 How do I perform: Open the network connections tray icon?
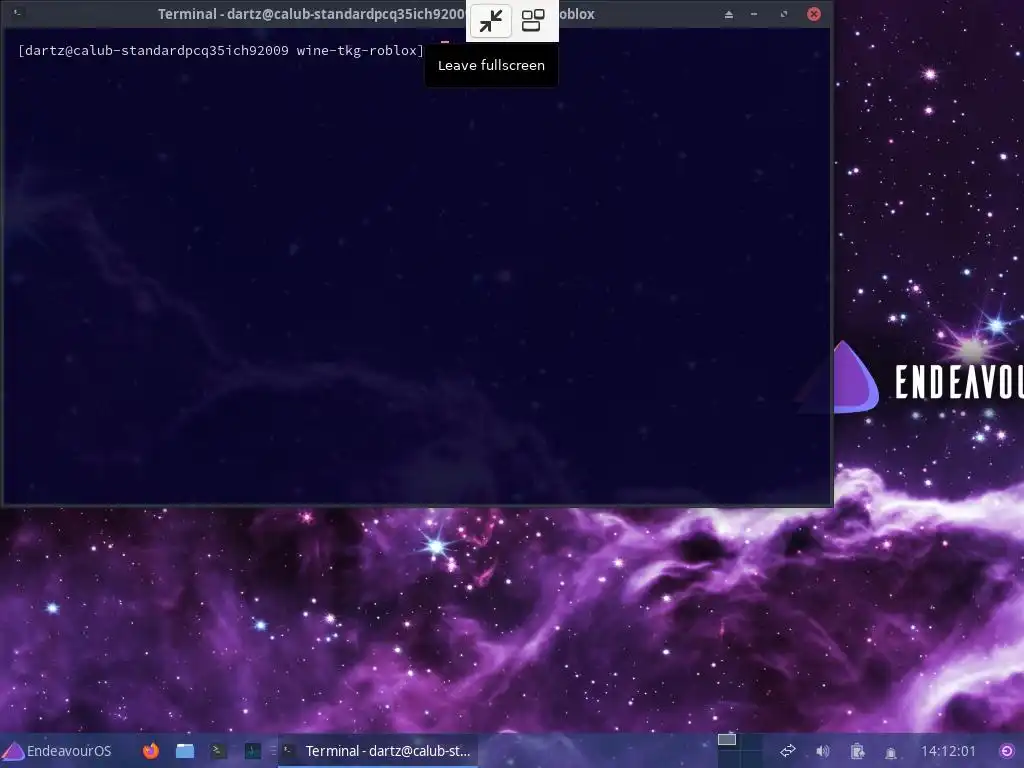click(788, 751)
